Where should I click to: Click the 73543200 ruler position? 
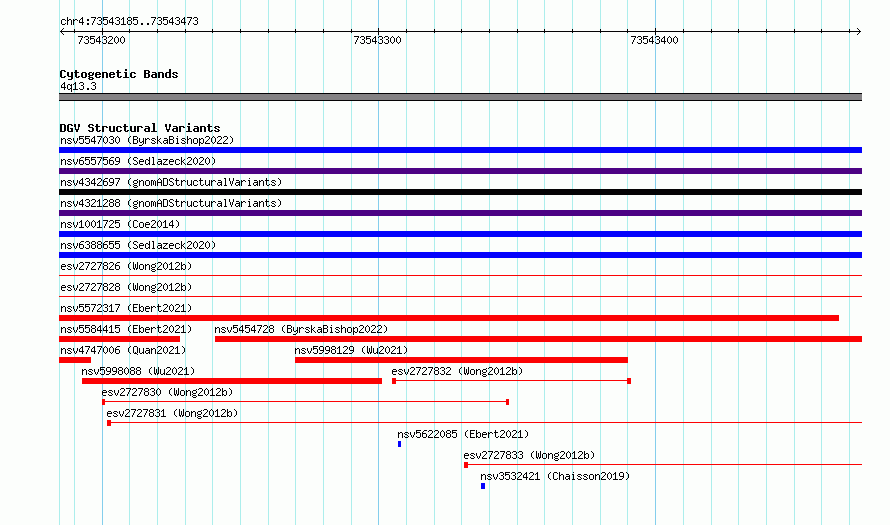click(101, 40)
